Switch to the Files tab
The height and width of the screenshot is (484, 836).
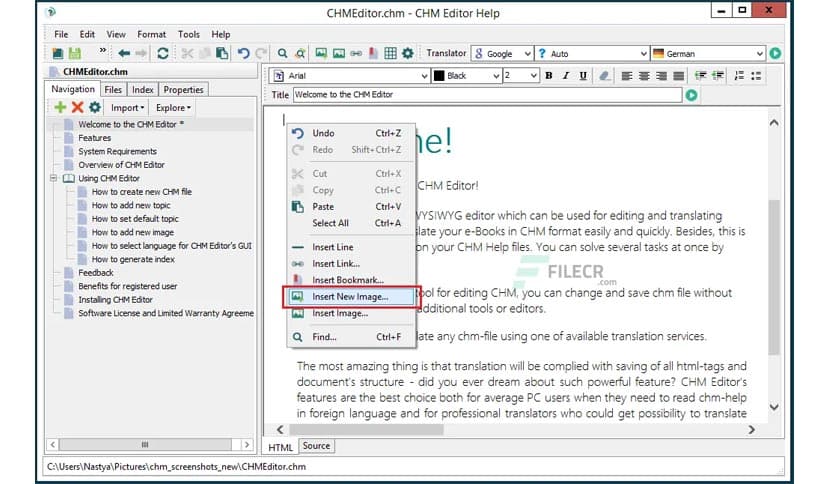[x=112, y=90]
